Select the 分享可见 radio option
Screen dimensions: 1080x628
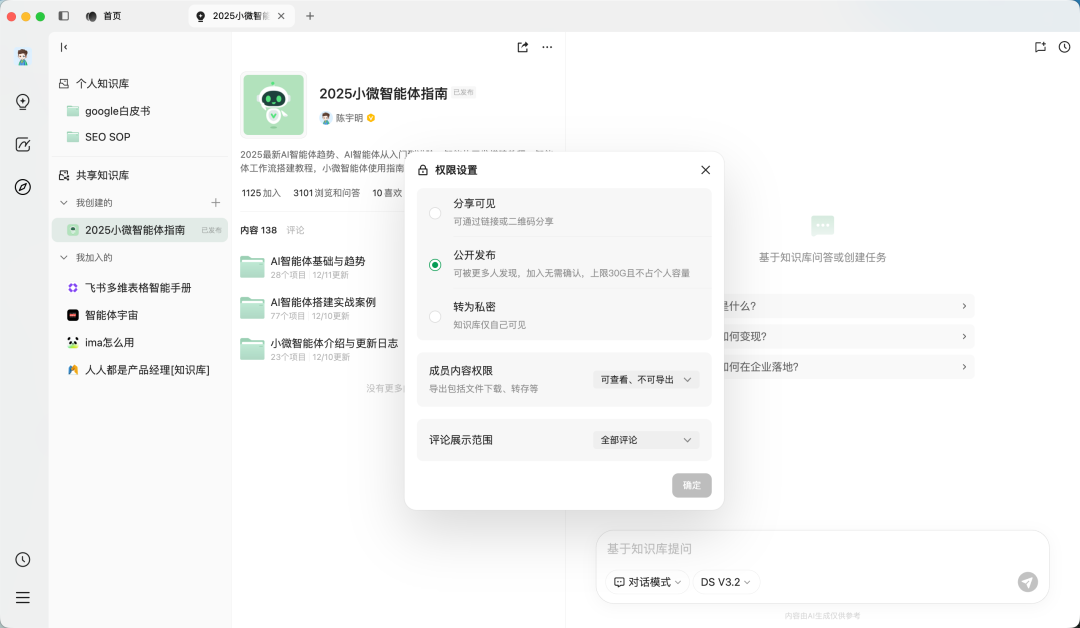pyautogui.click(x=435, y=212)
